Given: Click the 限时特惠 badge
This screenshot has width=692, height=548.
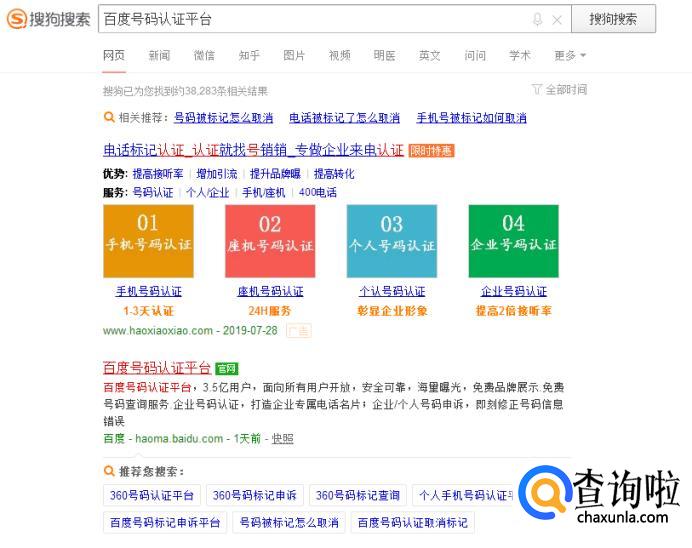Looking at the screenshot, I should 431,151.
